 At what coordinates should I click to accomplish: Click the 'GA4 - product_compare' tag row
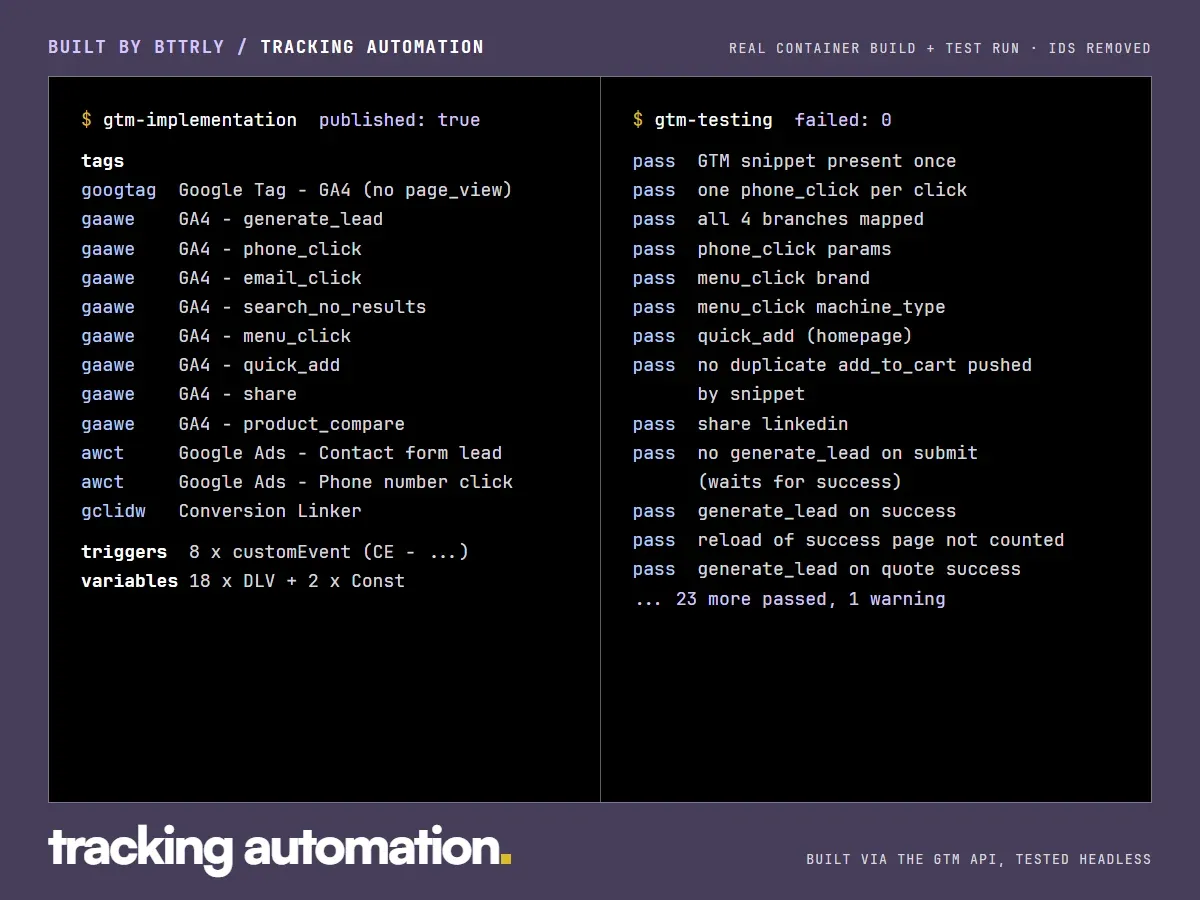click(243, 424)
